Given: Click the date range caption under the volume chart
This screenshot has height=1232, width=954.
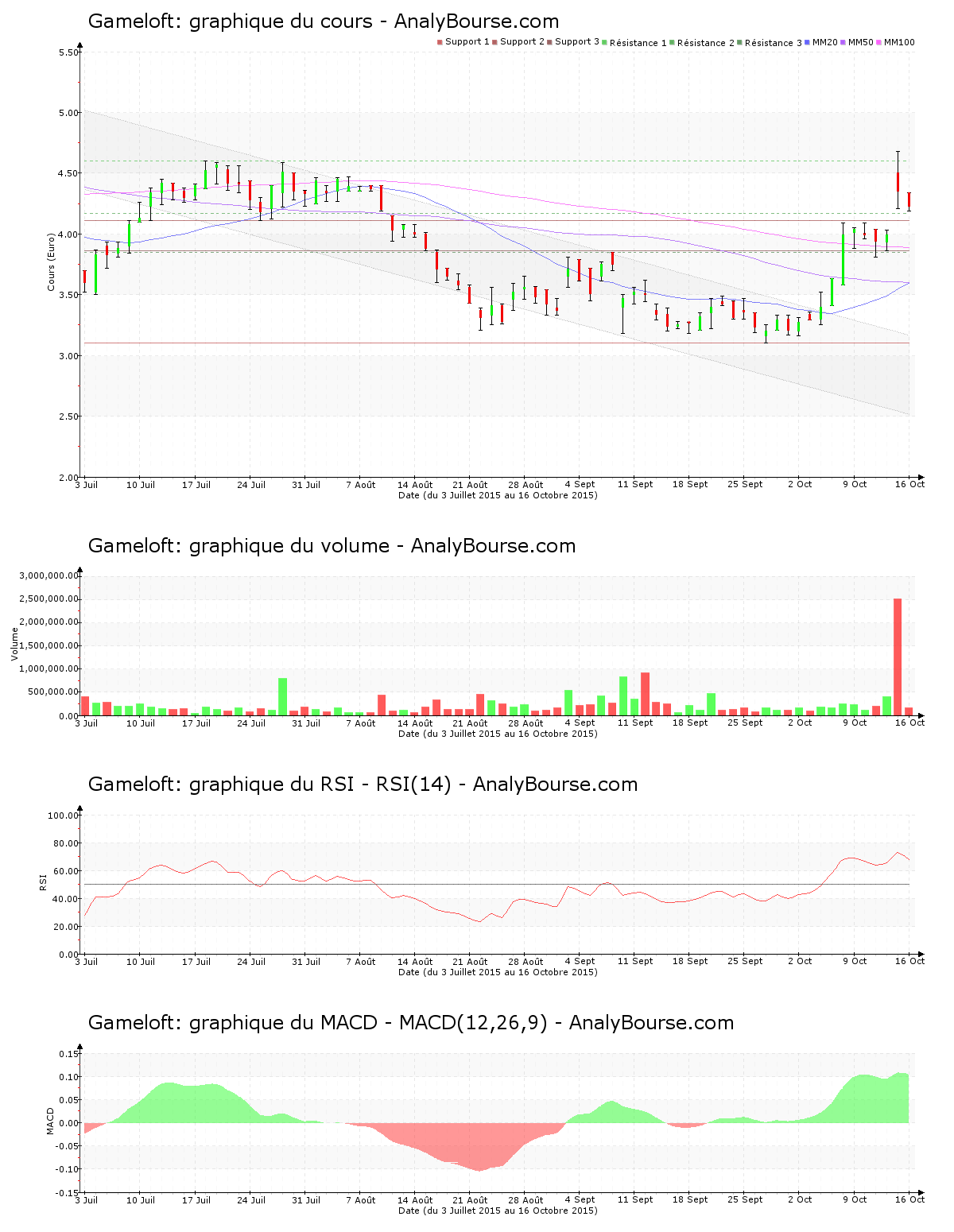Looking at the screenshot, I should click(498, 734).
